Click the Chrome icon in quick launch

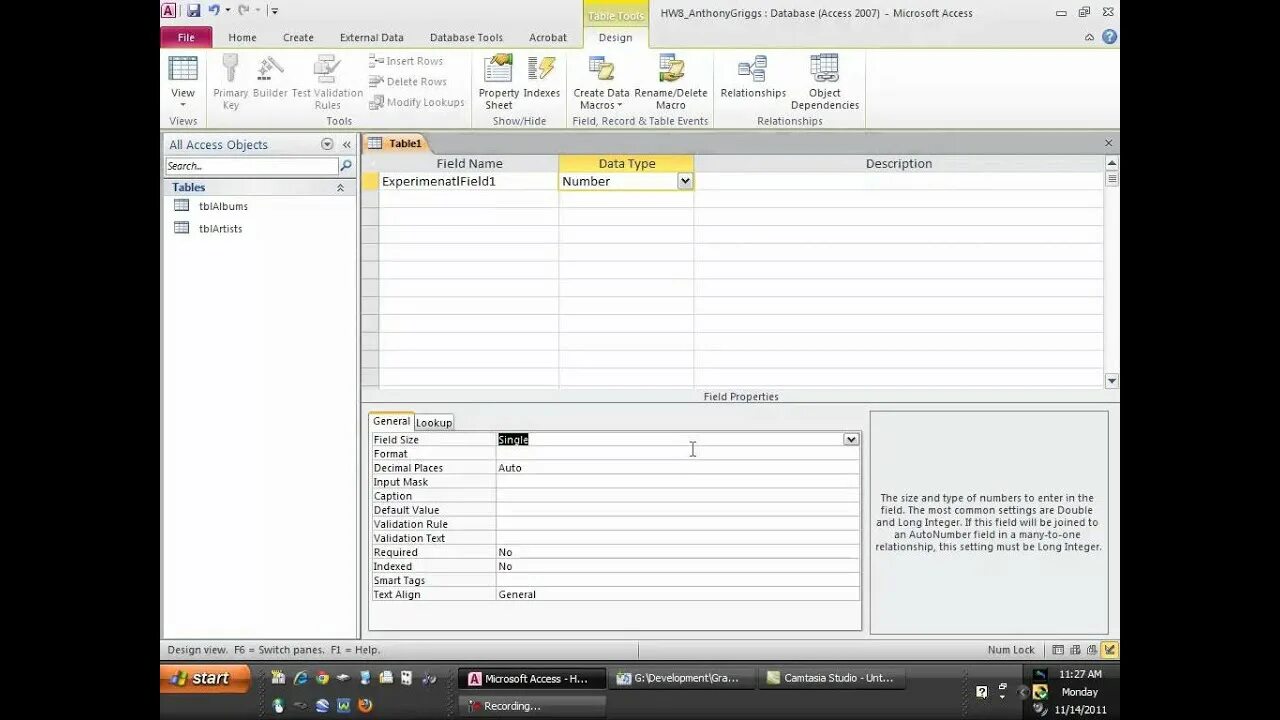click(322, 678)
